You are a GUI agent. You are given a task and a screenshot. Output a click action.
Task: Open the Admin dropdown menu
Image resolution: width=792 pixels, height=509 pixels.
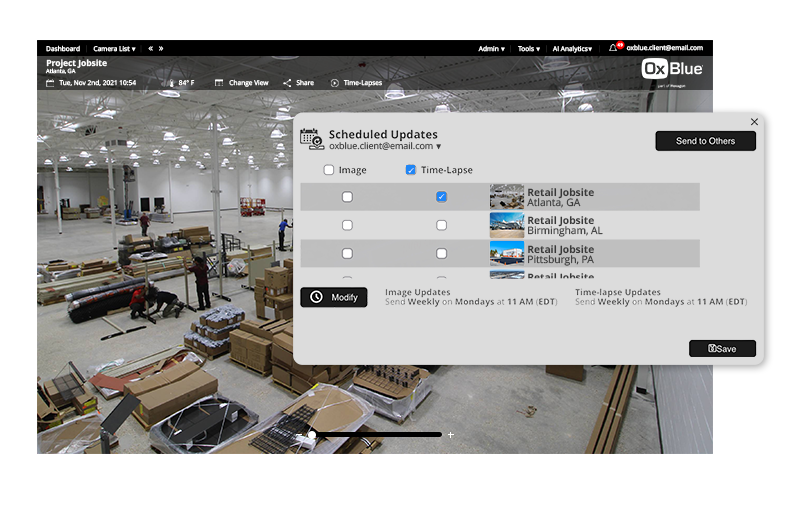(x=491, y=49)
